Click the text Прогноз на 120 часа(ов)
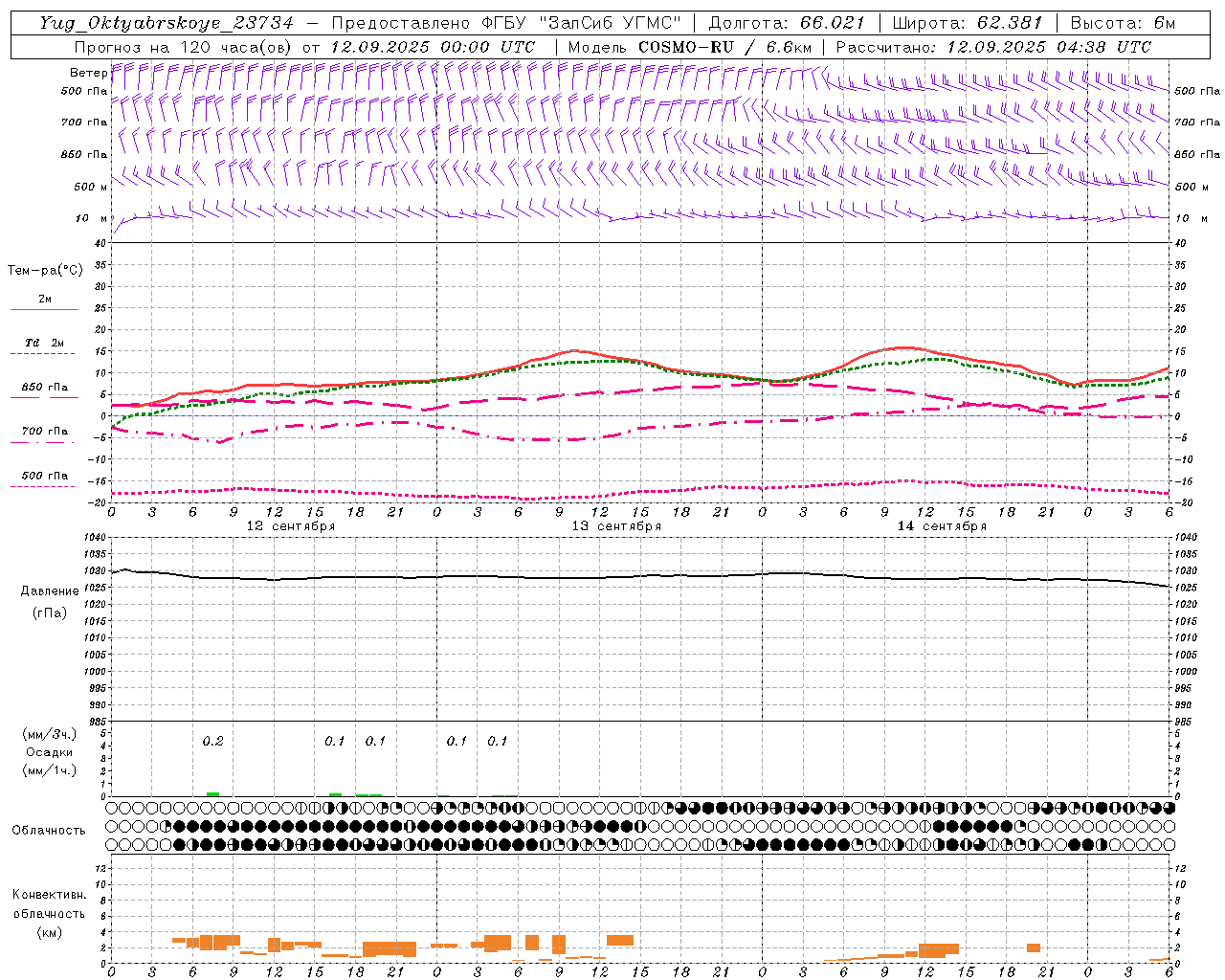The height and width of the screenshot is (980, 1225). (185, 47)
